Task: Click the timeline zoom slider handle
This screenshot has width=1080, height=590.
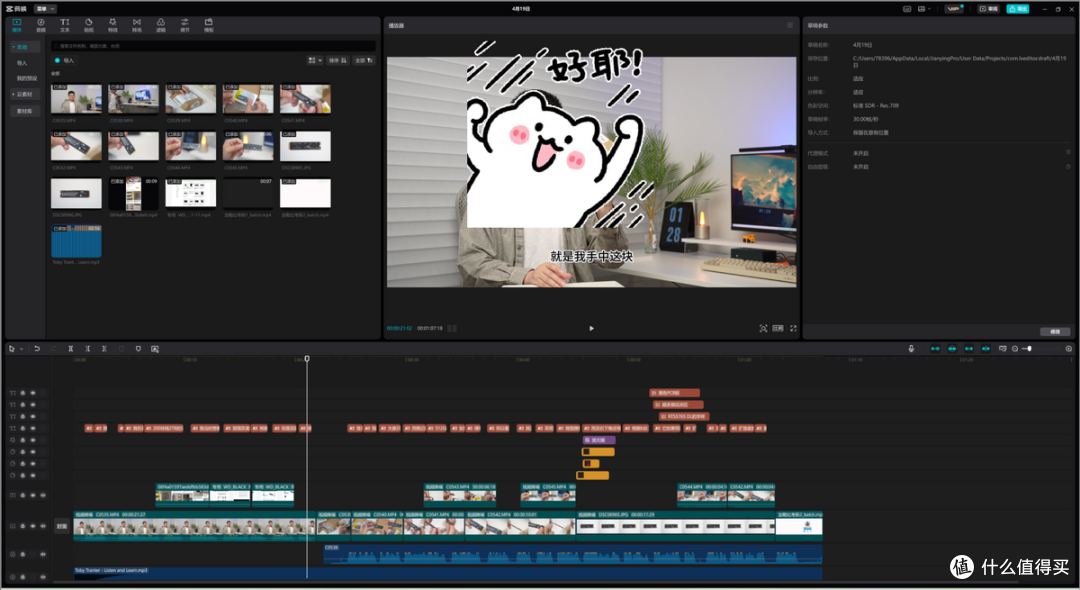Action: [x=1030, y=349]
